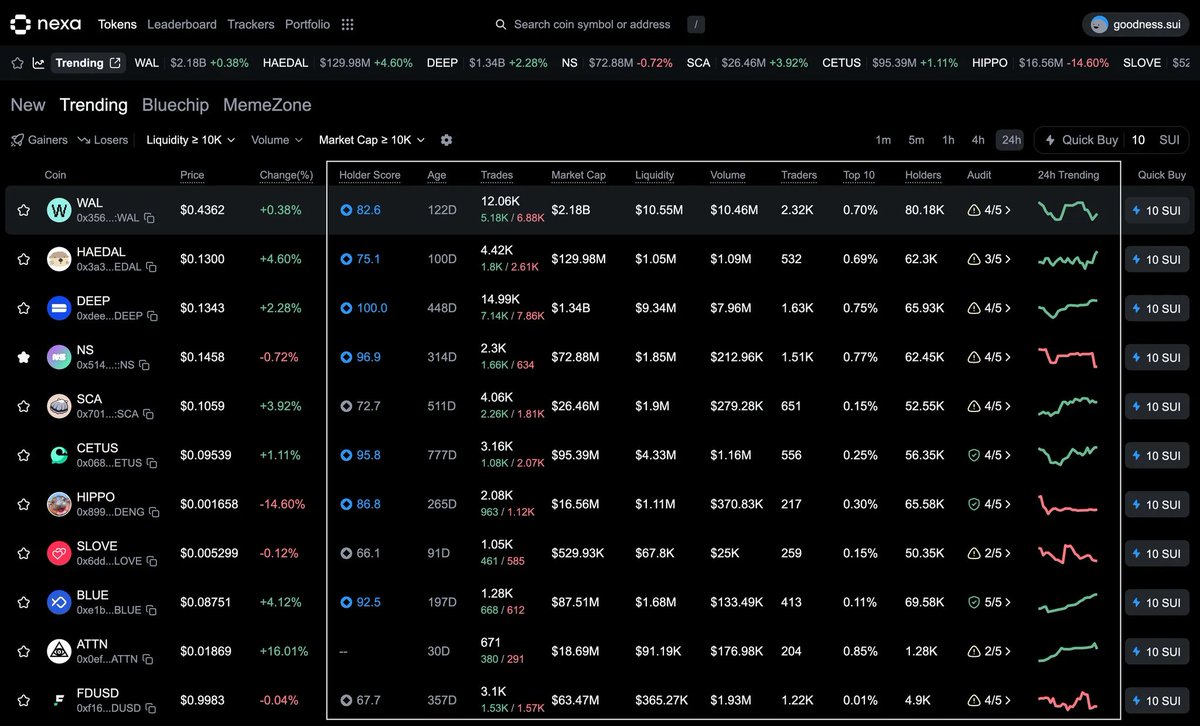Click the search magnifier icon
The height and width of the screenshot is (726, 1200).
pyautogui.click(x=501, y=24)
